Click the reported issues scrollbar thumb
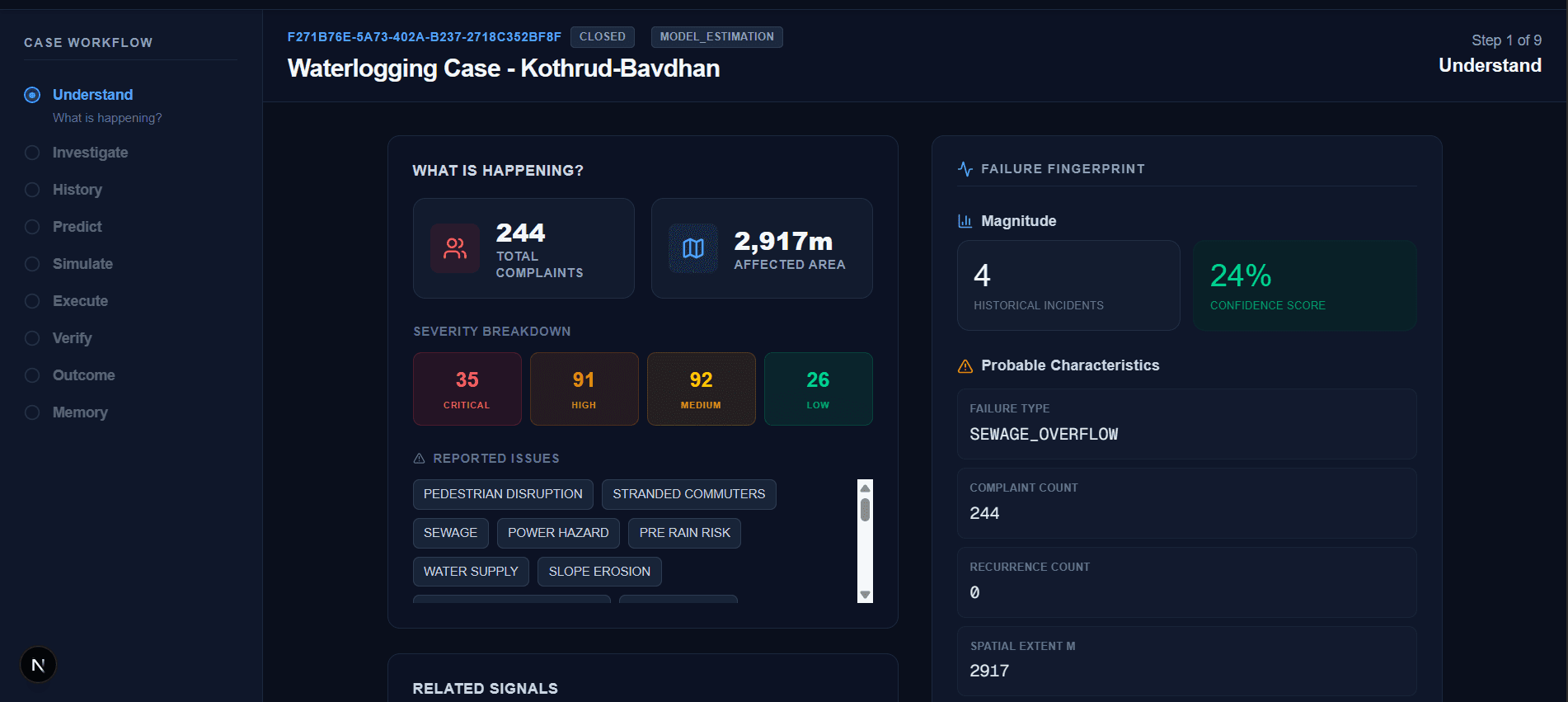Screen dimensions: 1568x702 (x=865, y=510)
